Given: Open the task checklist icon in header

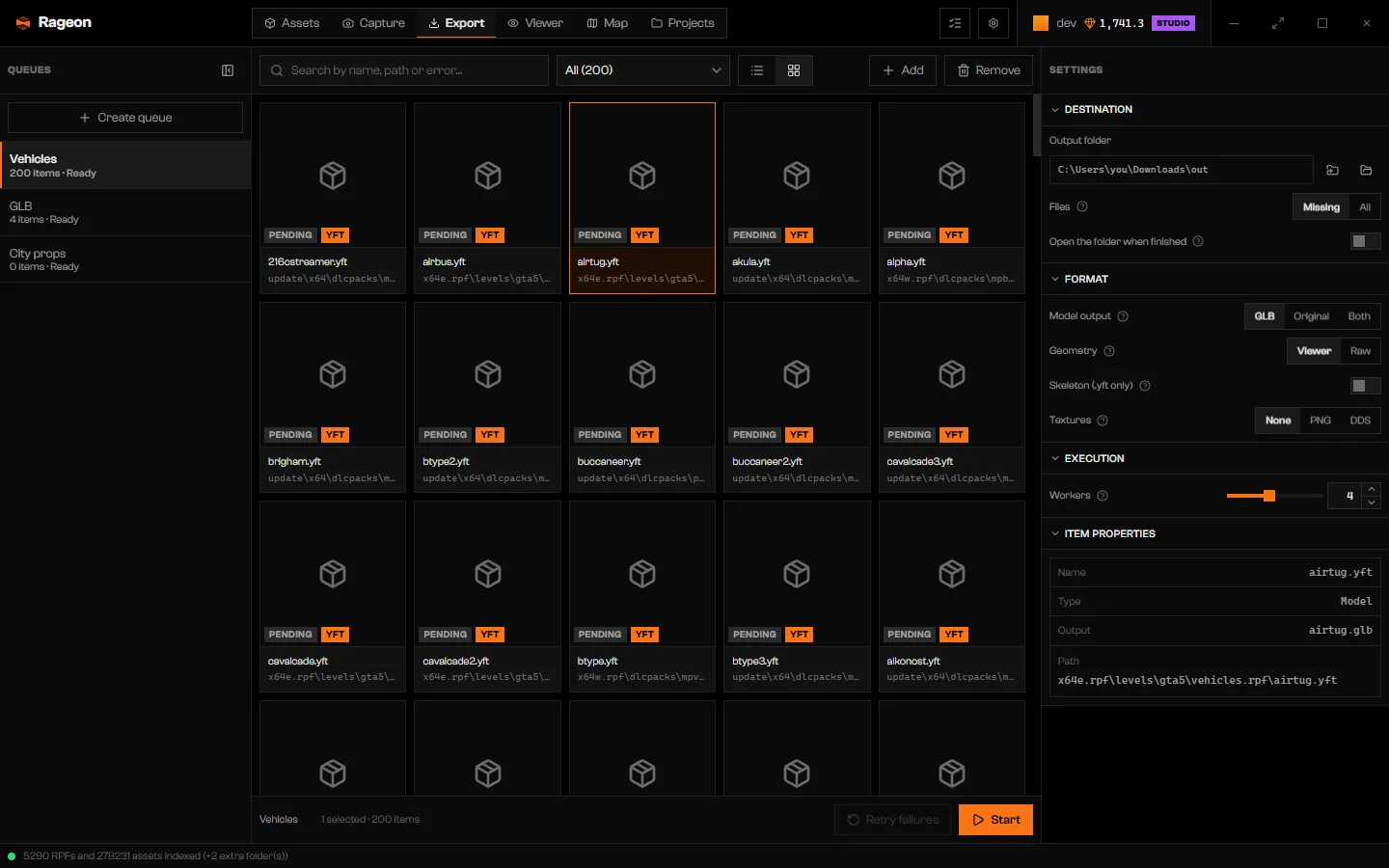Looking at the screenshot, I should pyautogui.click(x=955, y=23).
